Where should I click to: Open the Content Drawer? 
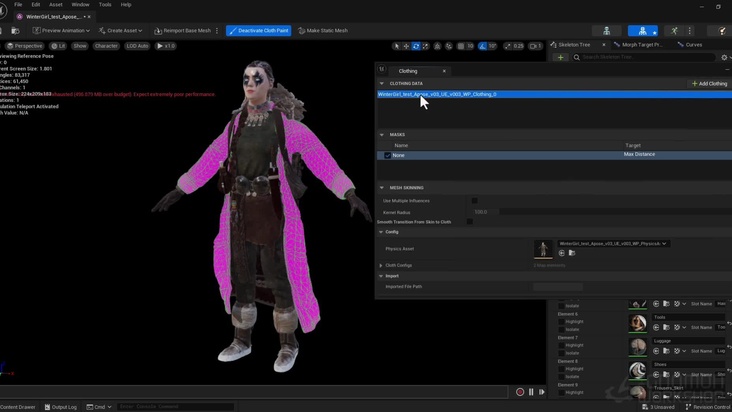pos(18,407)
